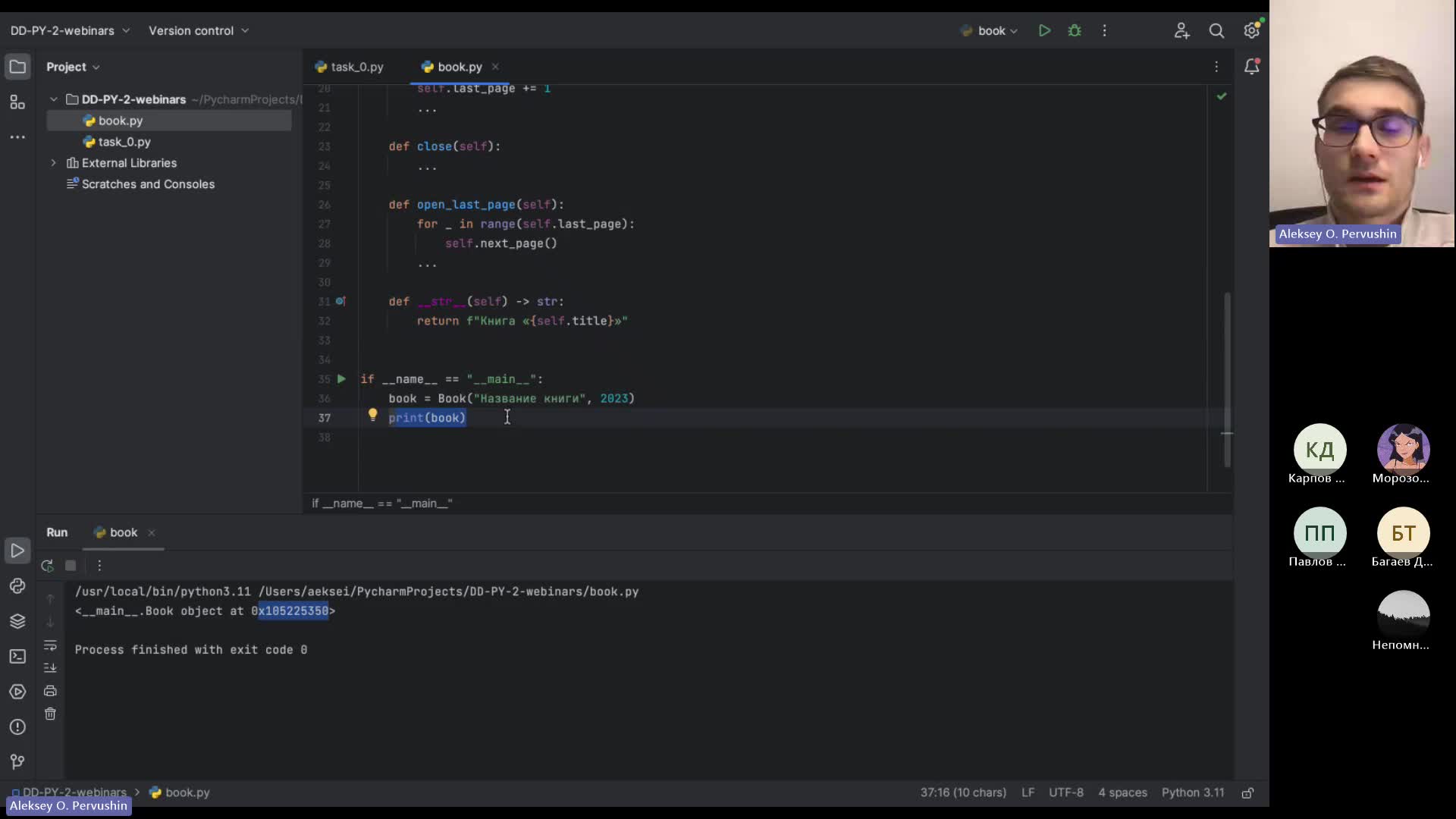Open more actions menu next to Debug
The height and width of the screenshot is (819, 1456).
tap(1104, 30)
